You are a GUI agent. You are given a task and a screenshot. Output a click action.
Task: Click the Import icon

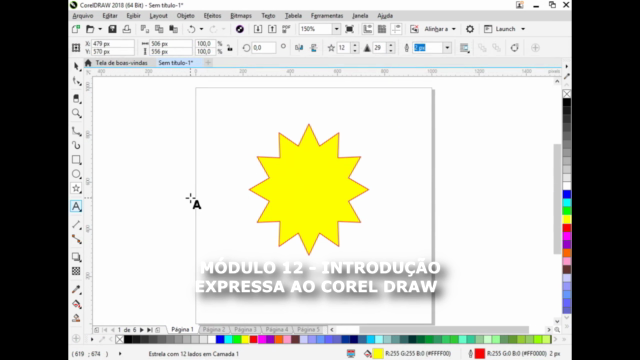point(258,29)
